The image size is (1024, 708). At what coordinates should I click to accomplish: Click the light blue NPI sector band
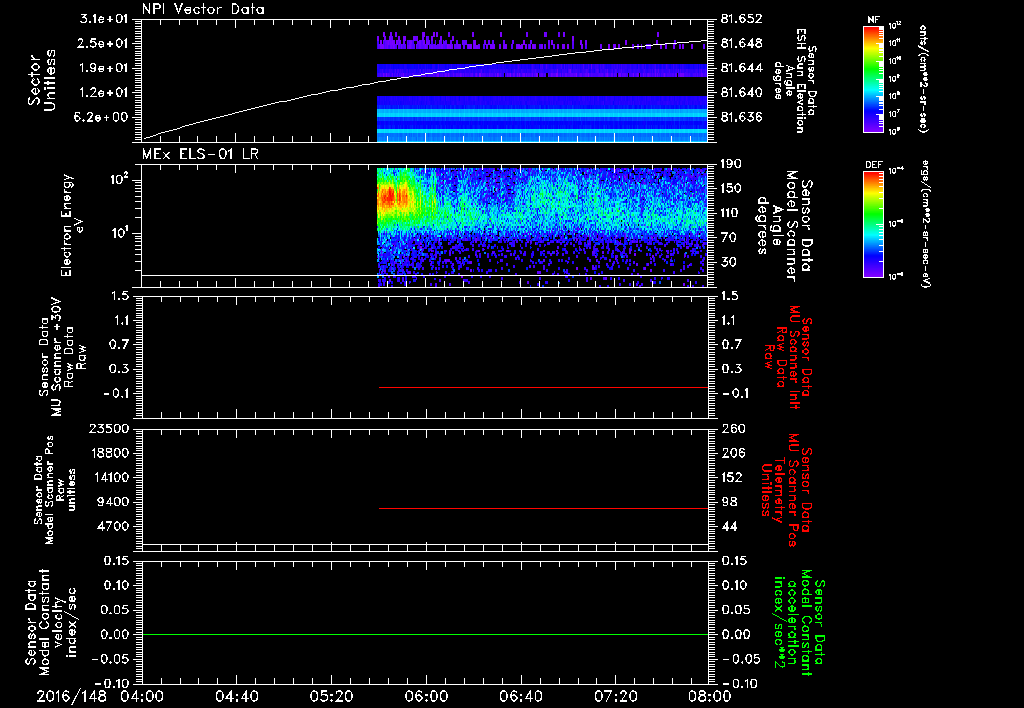(543, 113)
